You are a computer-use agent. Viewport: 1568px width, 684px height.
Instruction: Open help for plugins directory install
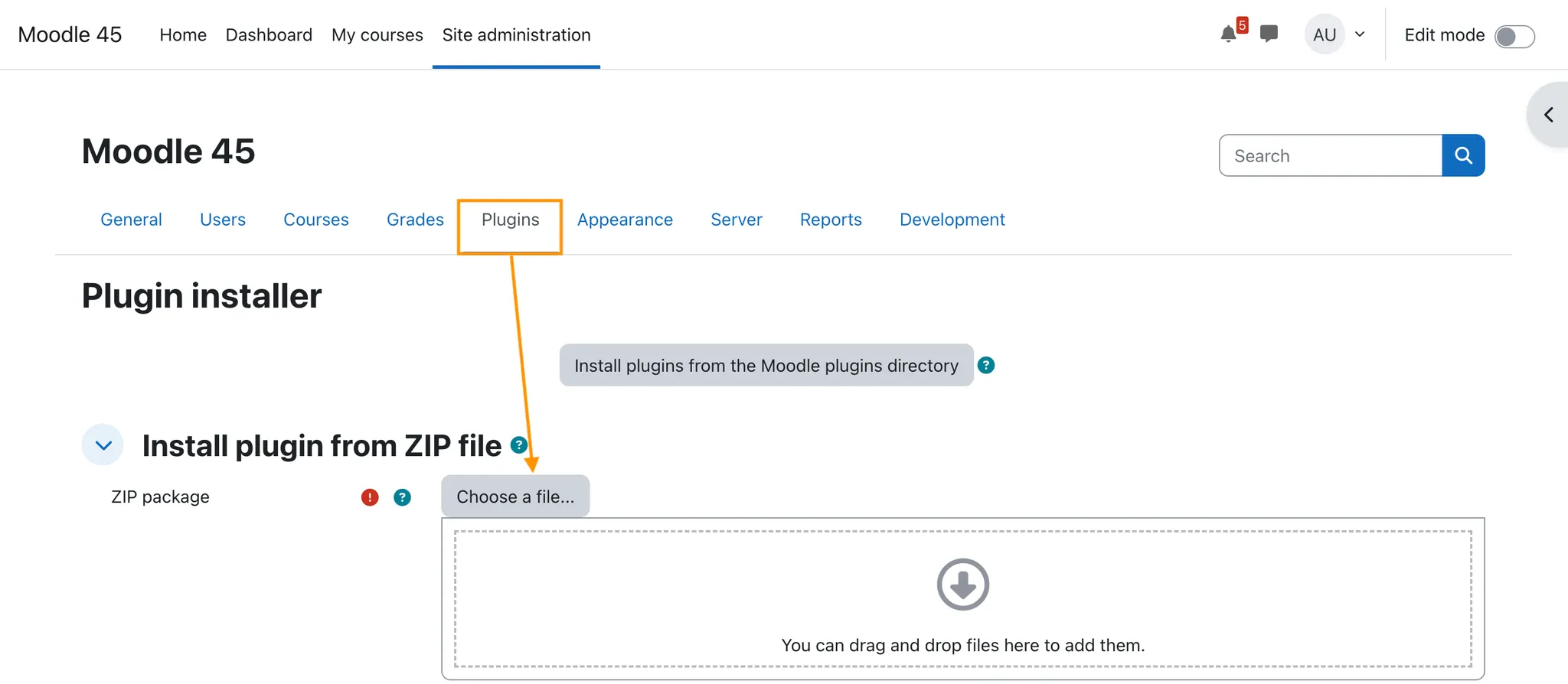click(x=986, y=365)
